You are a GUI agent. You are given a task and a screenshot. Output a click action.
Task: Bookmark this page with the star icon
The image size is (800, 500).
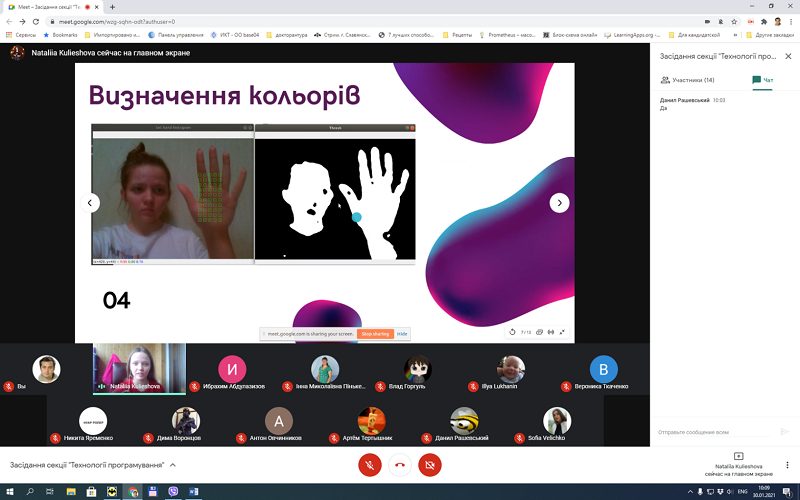tap(734, 21)
